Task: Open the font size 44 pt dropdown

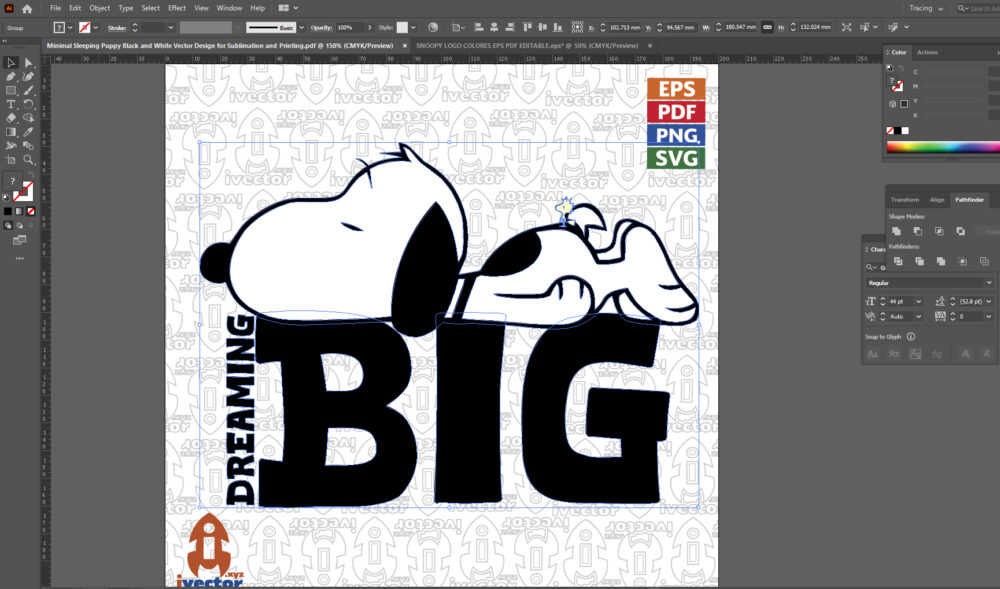Action: pos(919,301)
